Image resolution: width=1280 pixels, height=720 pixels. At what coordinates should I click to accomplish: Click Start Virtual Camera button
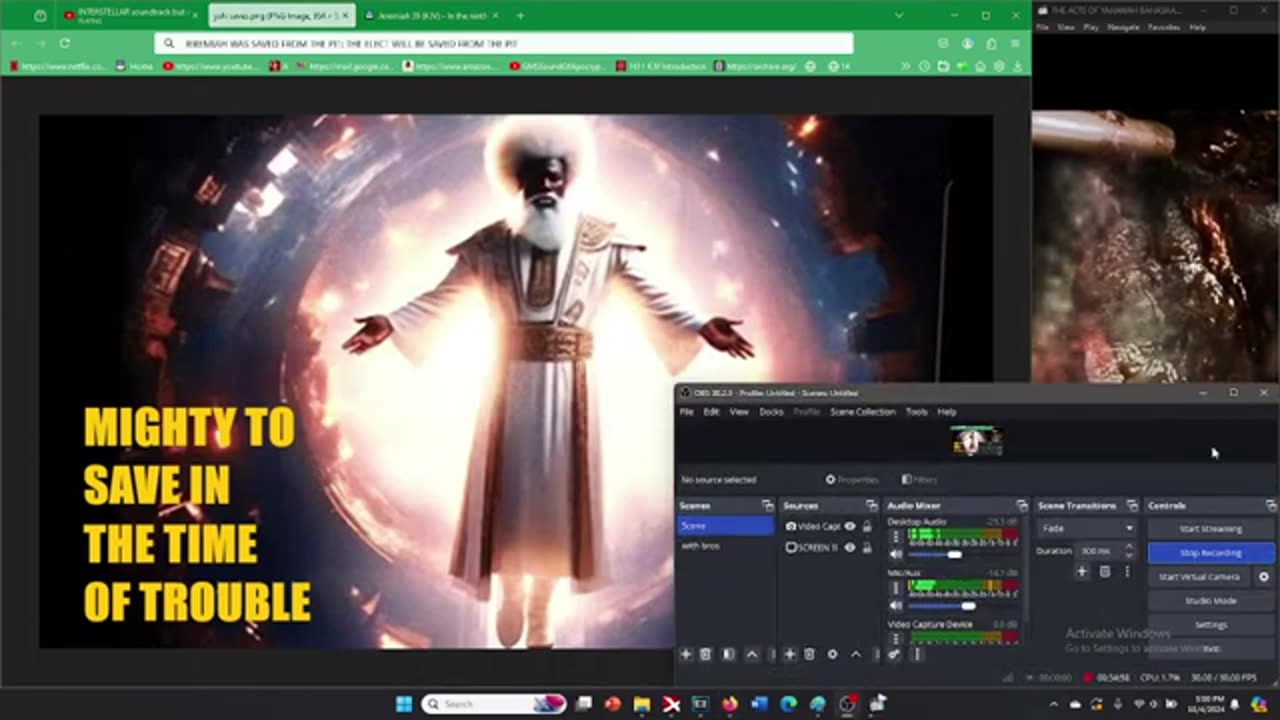[1200, 577]
